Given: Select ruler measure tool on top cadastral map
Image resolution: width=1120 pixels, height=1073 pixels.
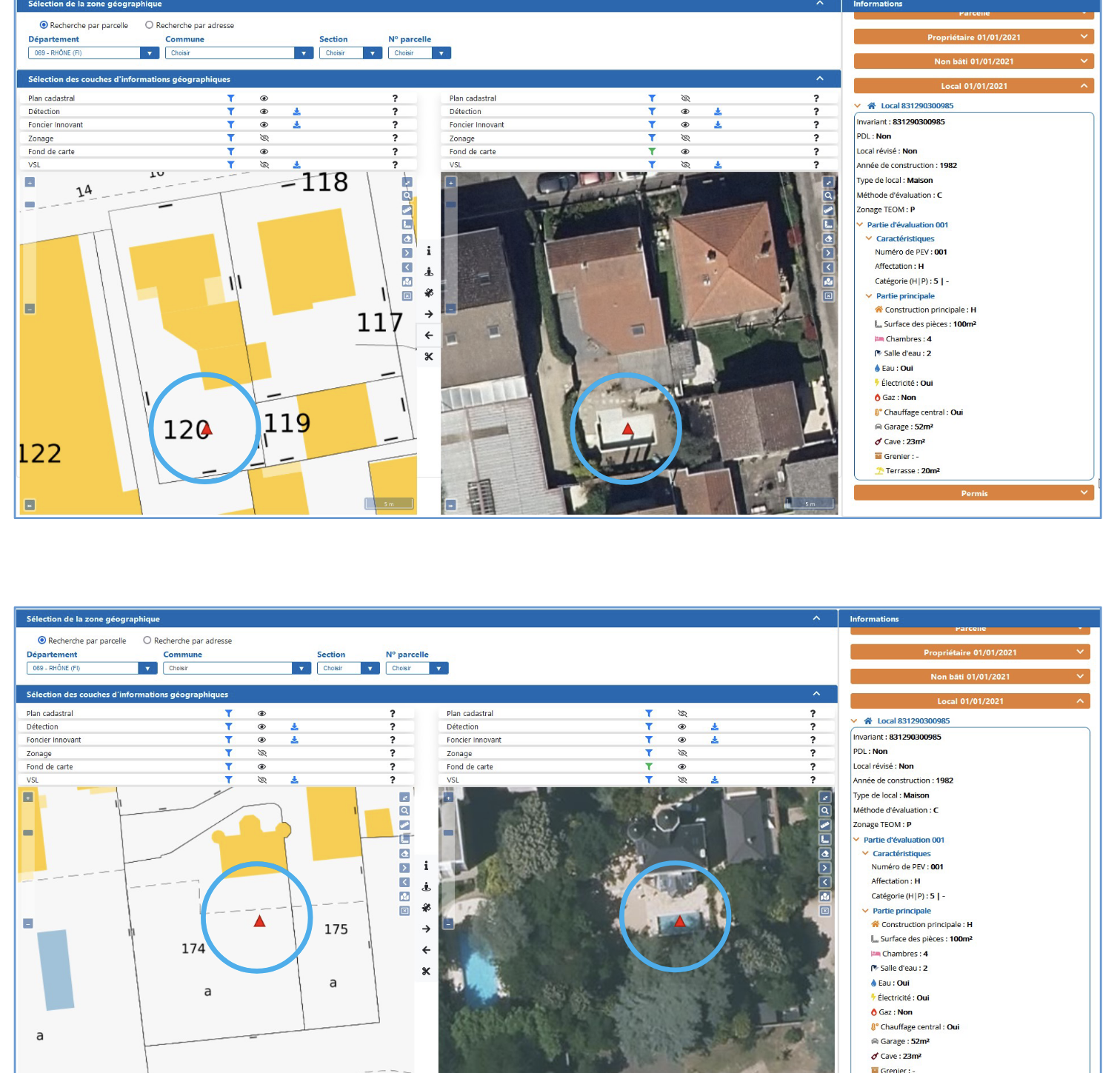Looking at the screenshot, I should click(x=407, y=210).
